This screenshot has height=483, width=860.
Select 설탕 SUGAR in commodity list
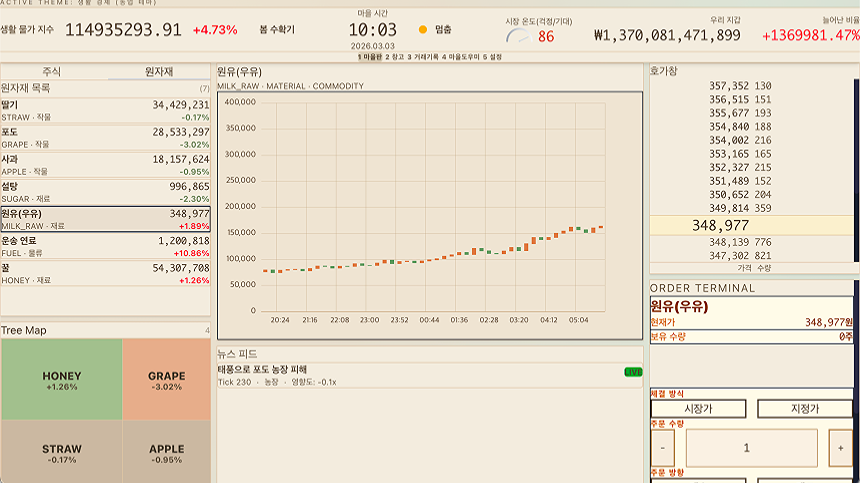pos(105,192)
